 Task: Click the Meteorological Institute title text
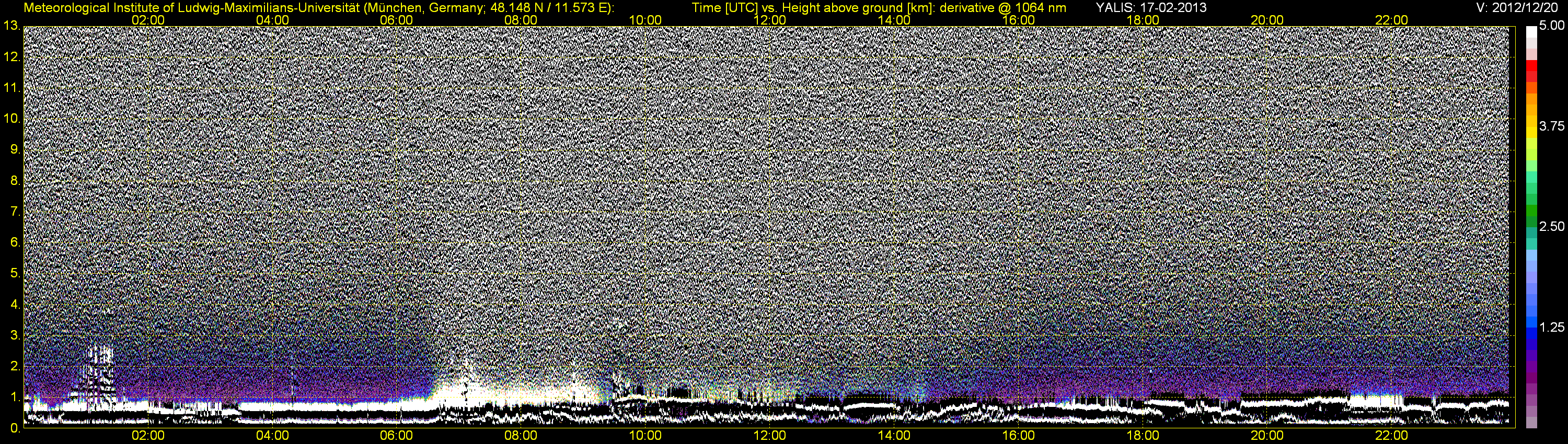[x=318, y=8]
